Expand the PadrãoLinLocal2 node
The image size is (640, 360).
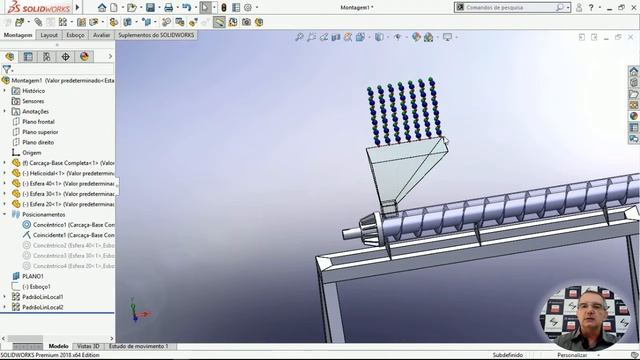5,307
